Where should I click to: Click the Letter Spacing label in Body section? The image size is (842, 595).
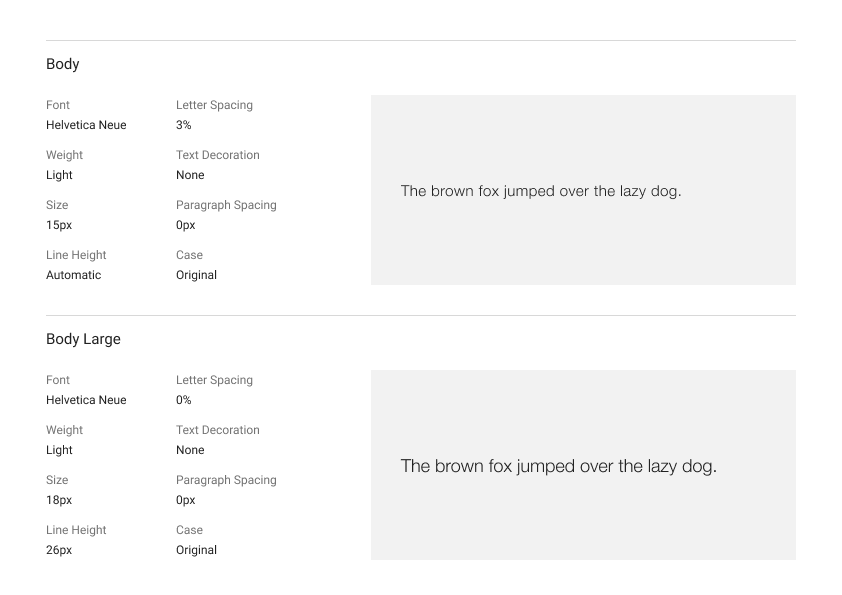click(x=214, y=105)
